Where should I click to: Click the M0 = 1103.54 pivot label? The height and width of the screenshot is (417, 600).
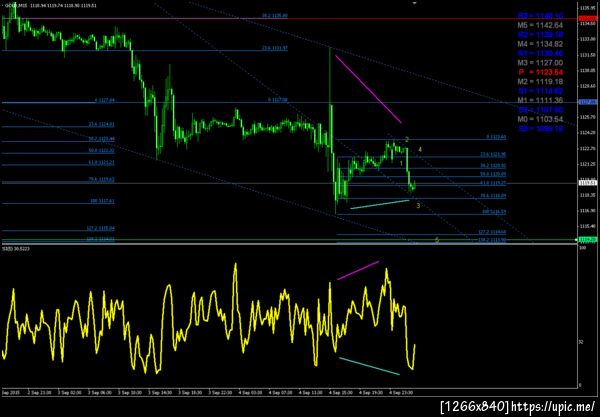point(540,119)
